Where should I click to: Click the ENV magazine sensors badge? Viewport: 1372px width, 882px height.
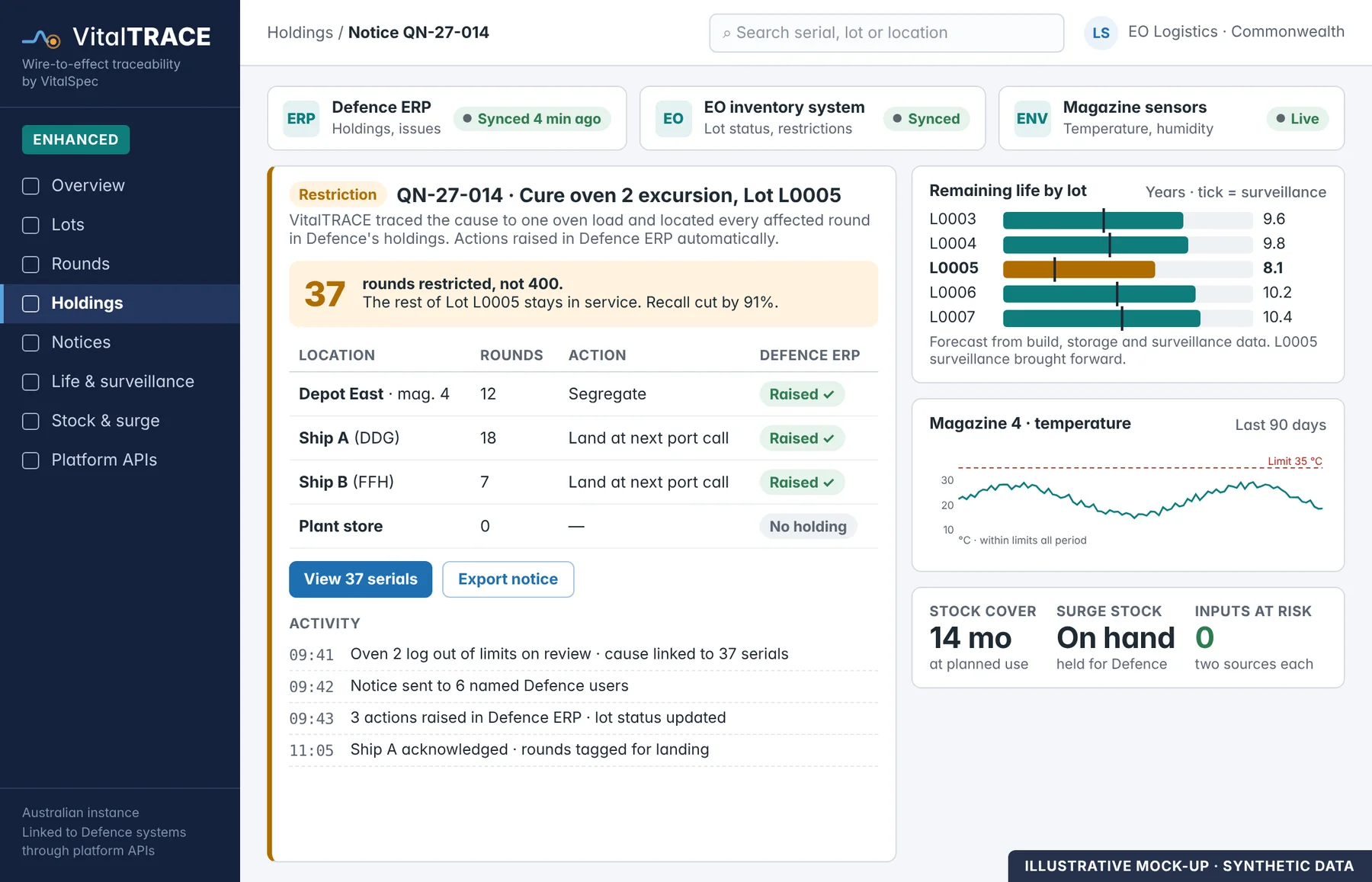pyautogui.click(x=1032, y=119)
